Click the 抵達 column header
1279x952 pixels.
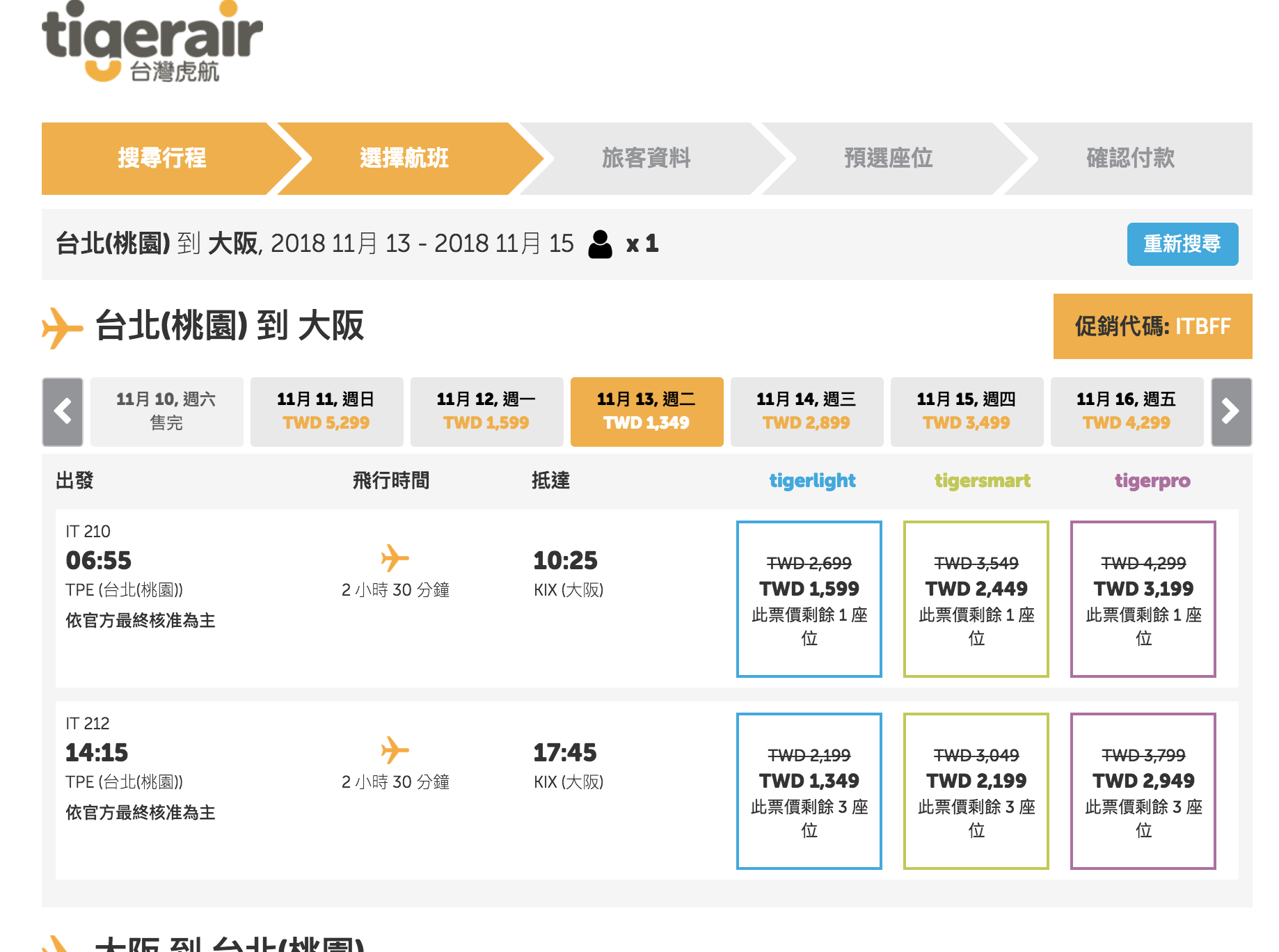tap(550, 481)
